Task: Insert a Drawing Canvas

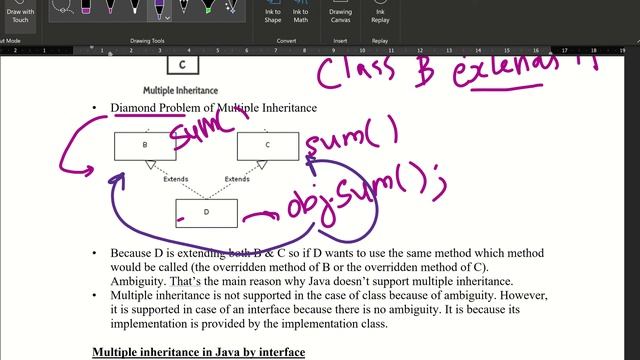Action: pos(340,12)
